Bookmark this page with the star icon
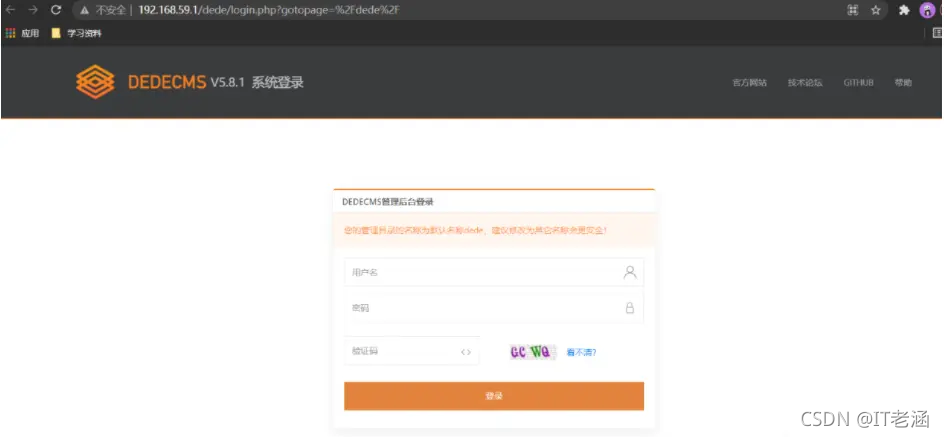This screenshot has height=437, width=944. (876, 10)
